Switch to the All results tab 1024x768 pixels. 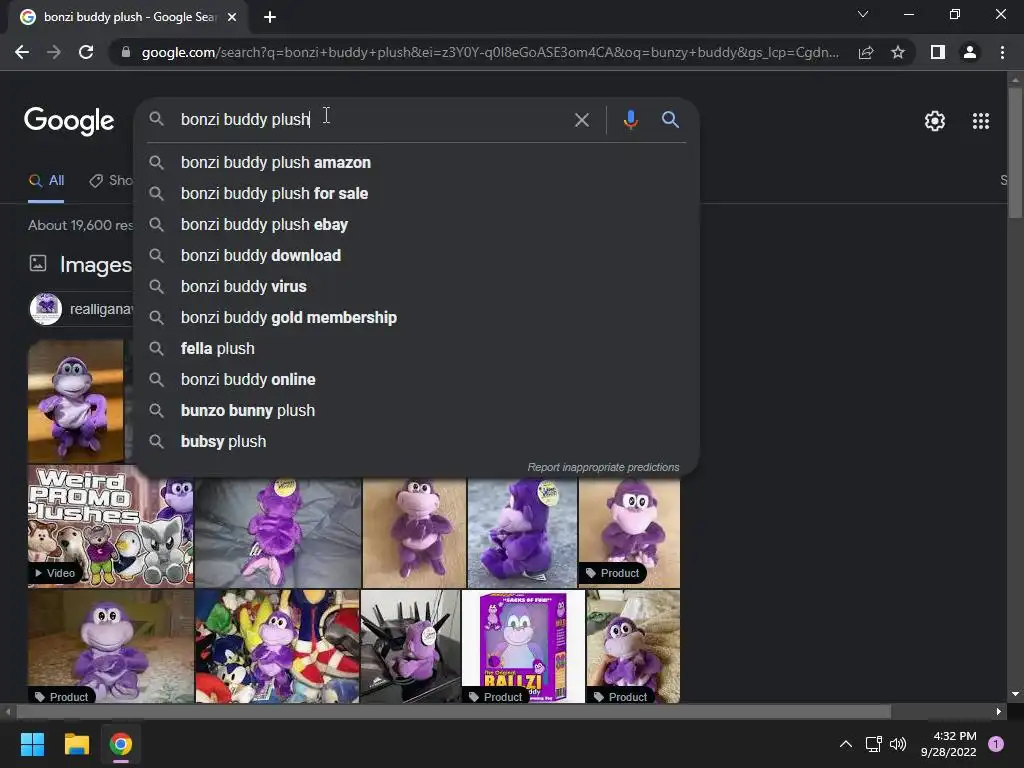[x=46, y=181]
